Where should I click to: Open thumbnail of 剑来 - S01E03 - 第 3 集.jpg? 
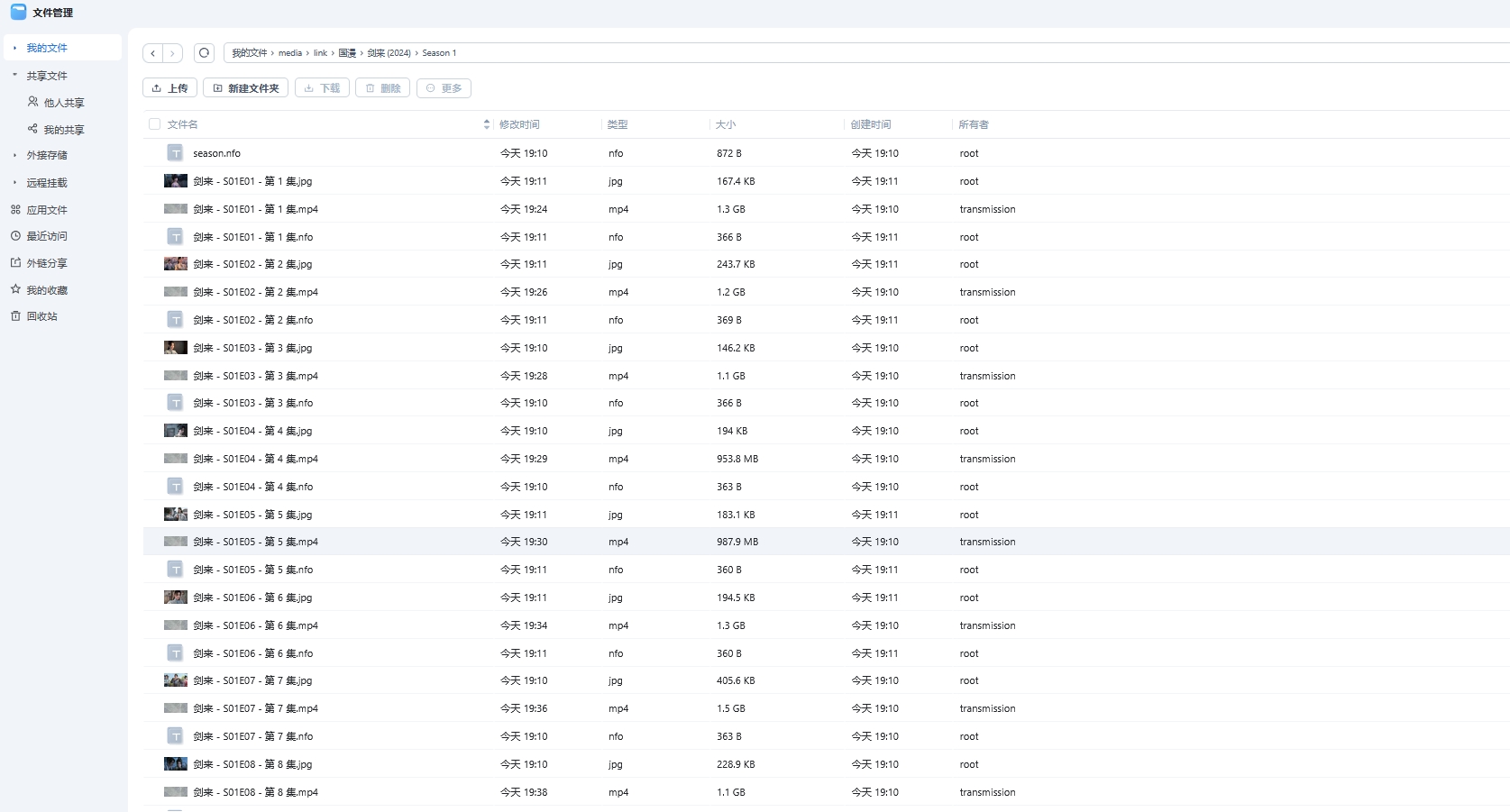tap(176, 348)
